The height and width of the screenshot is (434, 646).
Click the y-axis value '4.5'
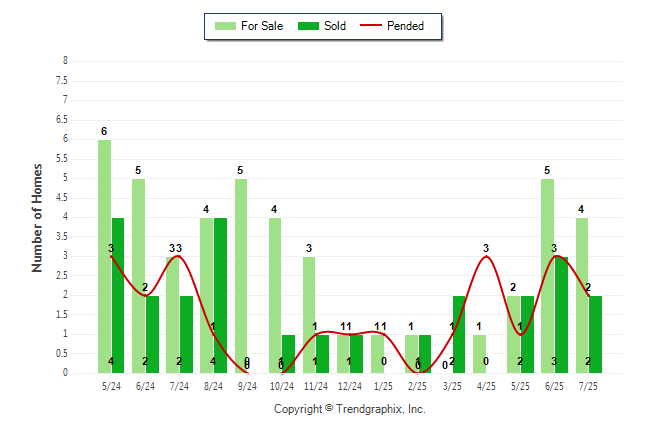click(x=62, y=198)
